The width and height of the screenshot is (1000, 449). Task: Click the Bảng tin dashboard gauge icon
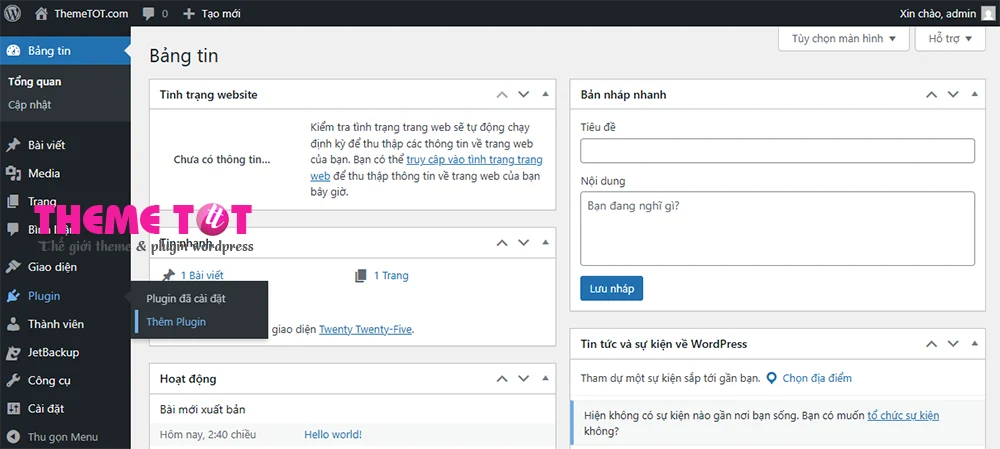click(x=13, y=51)
